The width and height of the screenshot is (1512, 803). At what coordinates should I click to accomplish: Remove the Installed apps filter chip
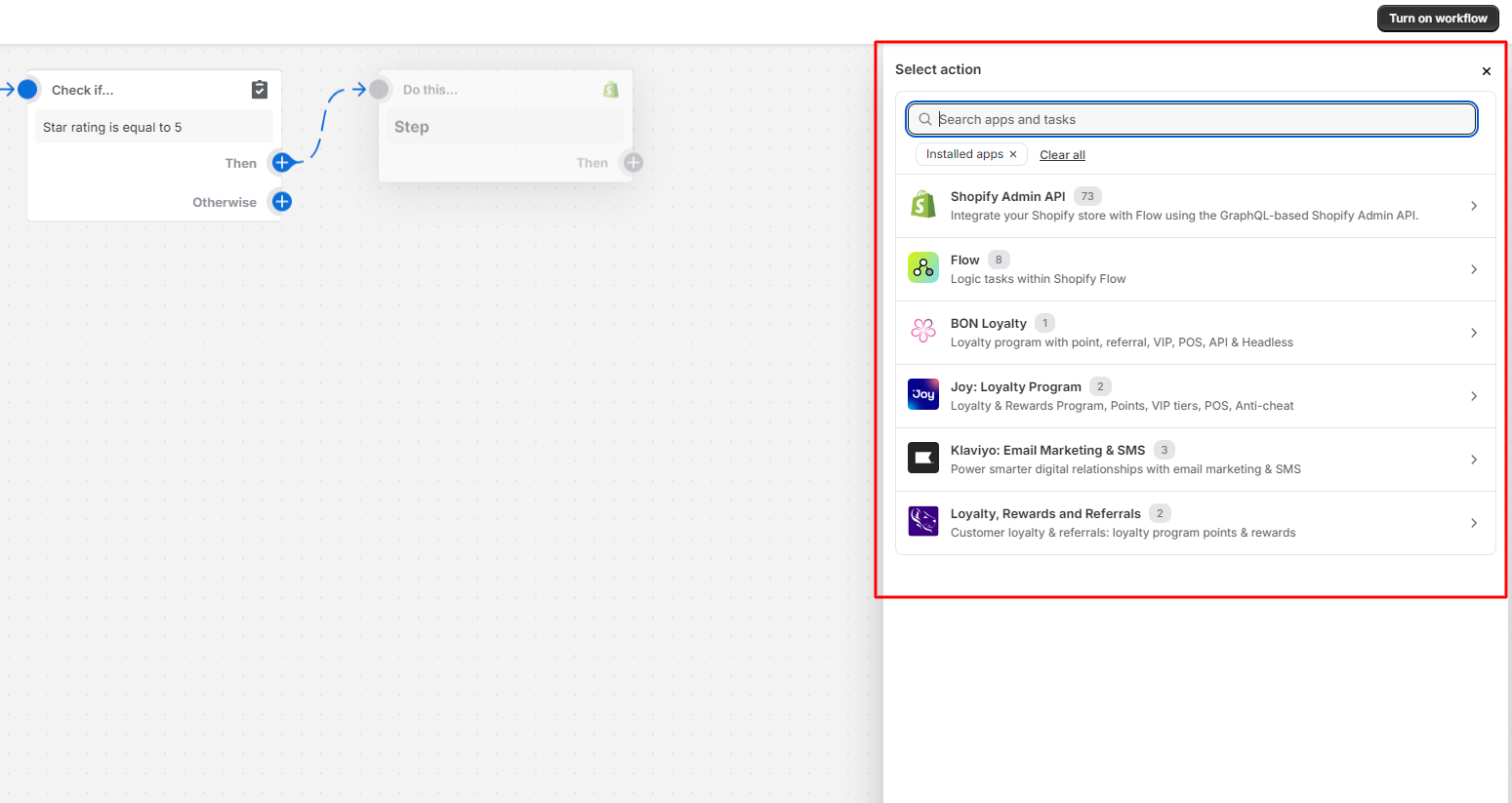[1013, 154]
